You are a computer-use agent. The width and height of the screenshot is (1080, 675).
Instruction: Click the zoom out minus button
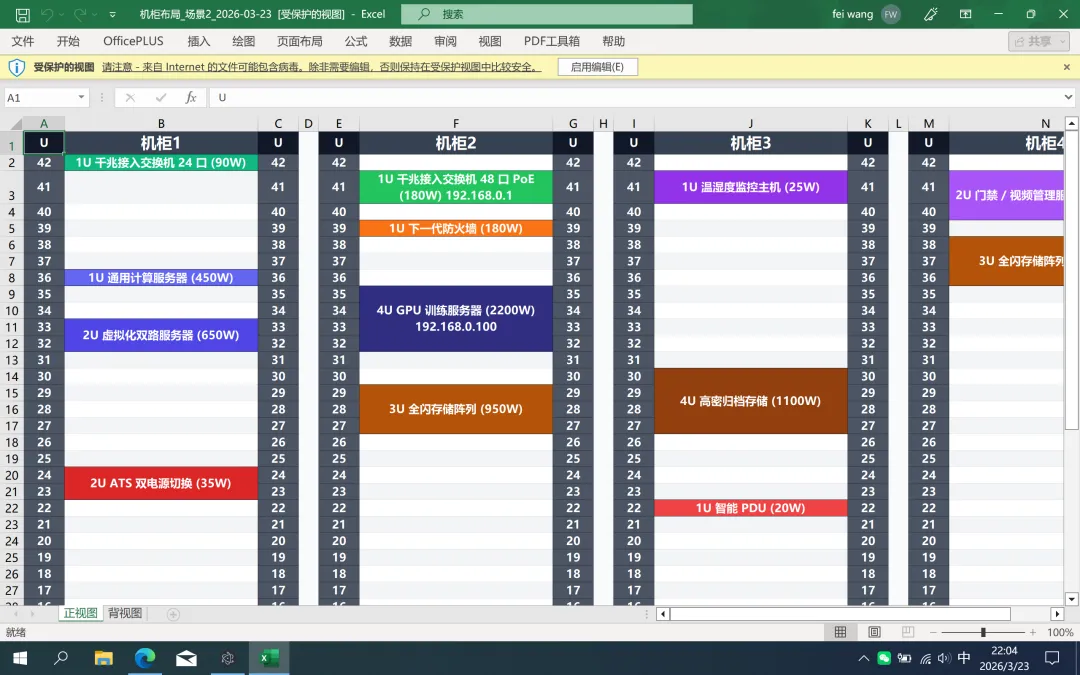pos(933,632)
